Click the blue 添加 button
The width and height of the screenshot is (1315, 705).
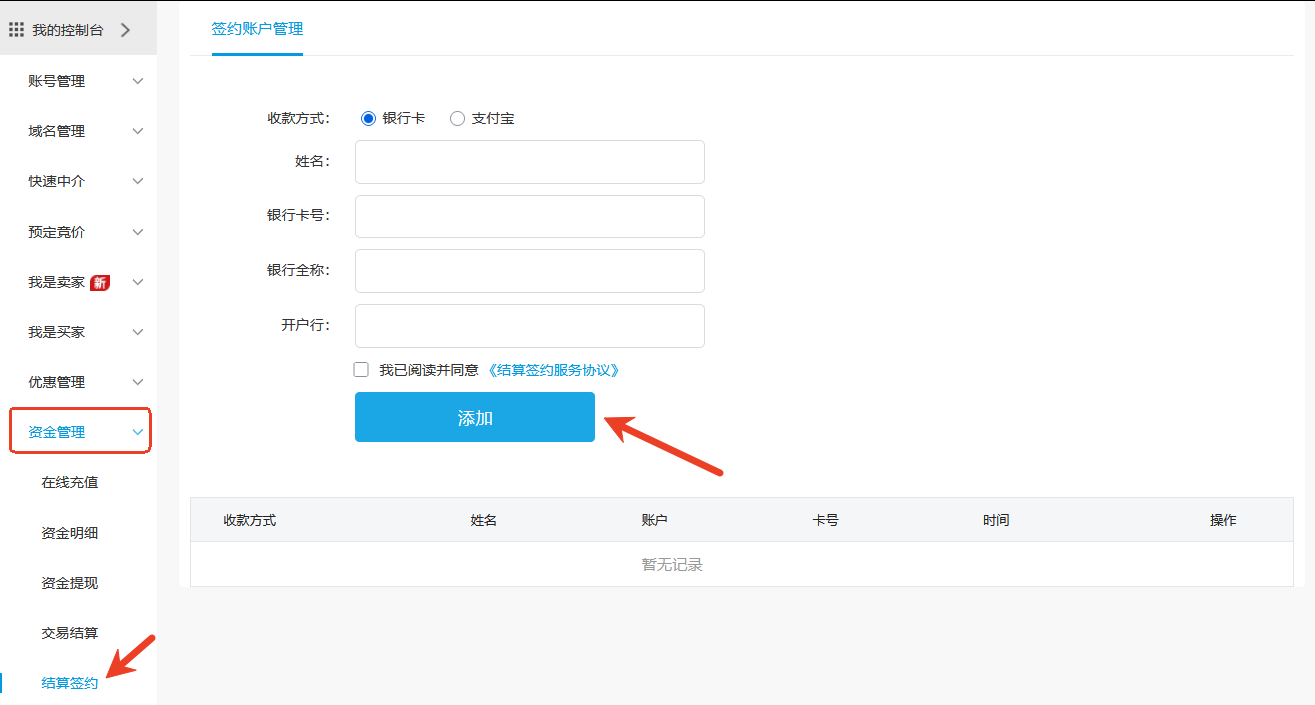pyautogui.click(x=475, y=417)
